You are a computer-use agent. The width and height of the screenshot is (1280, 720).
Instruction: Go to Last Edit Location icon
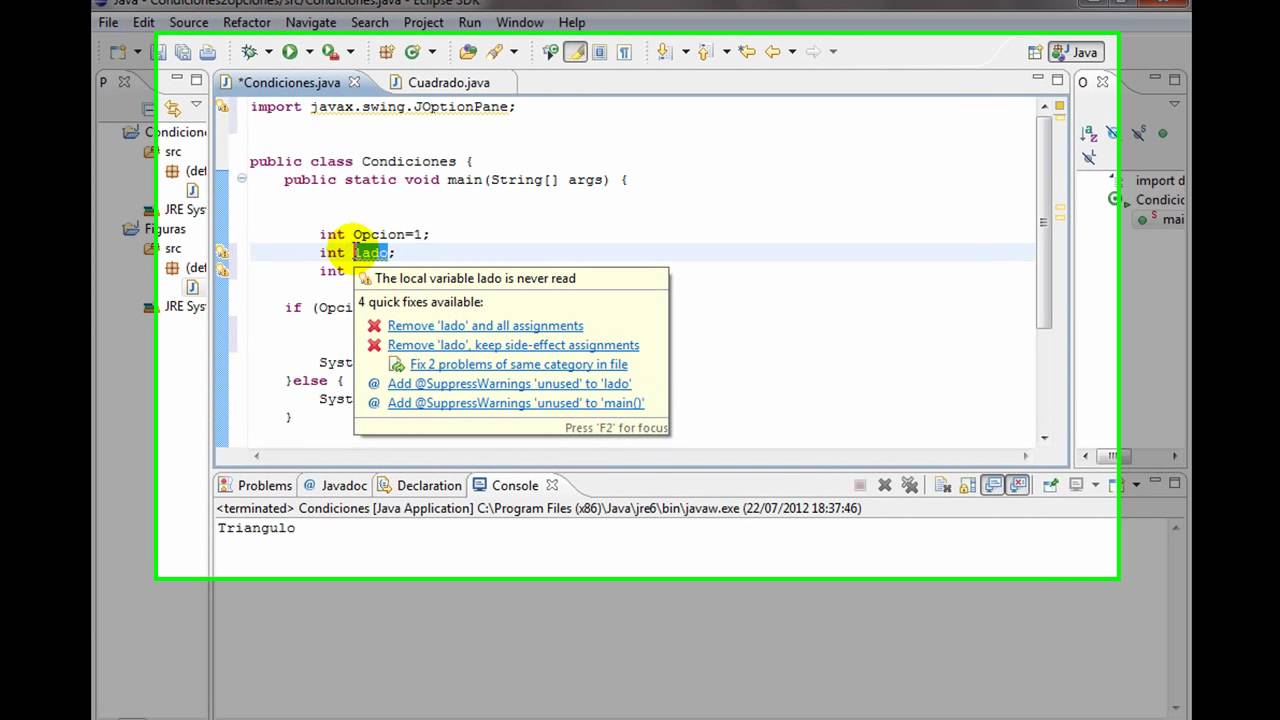pyautogui.click(x=746, y=52)
